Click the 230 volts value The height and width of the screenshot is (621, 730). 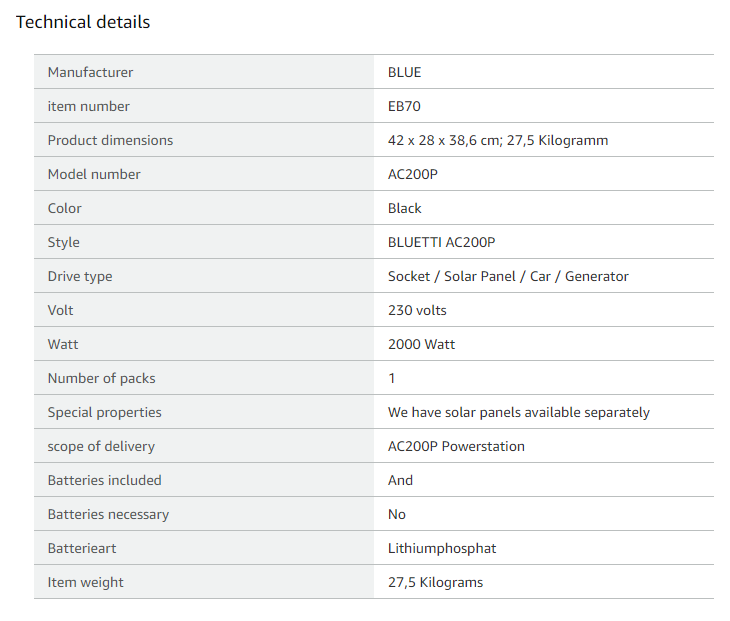[417, 310]
